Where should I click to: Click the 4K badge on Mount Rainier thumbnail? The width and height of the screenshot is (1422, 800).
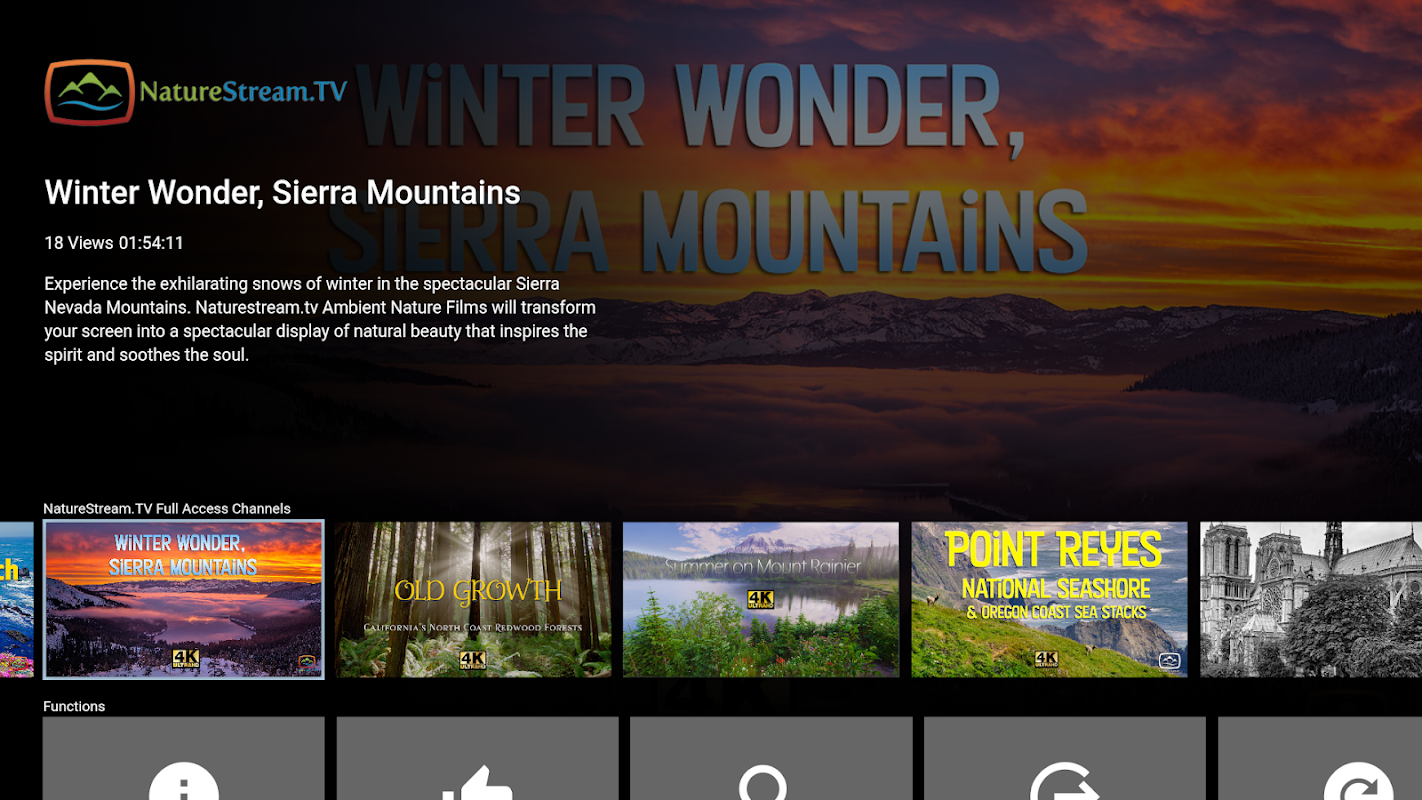tap(761, 599)
